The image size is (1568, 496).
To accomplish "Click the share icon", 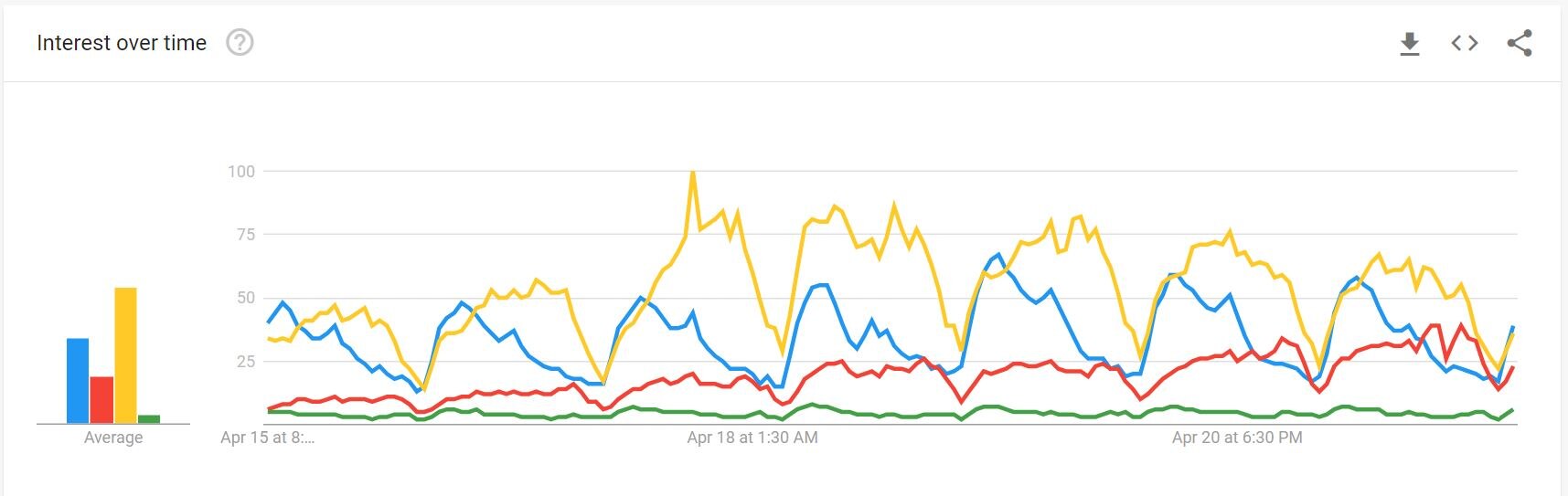I will pyautogui.click(x=1520, y=43).
